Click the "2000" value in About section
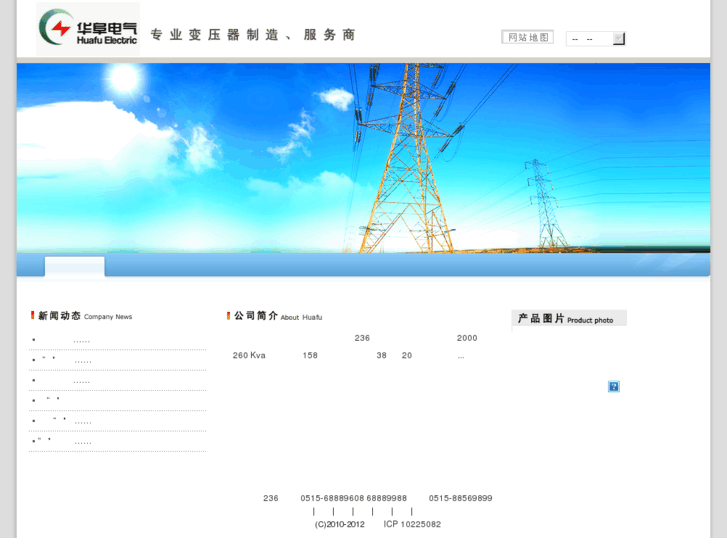 (467, 338)
